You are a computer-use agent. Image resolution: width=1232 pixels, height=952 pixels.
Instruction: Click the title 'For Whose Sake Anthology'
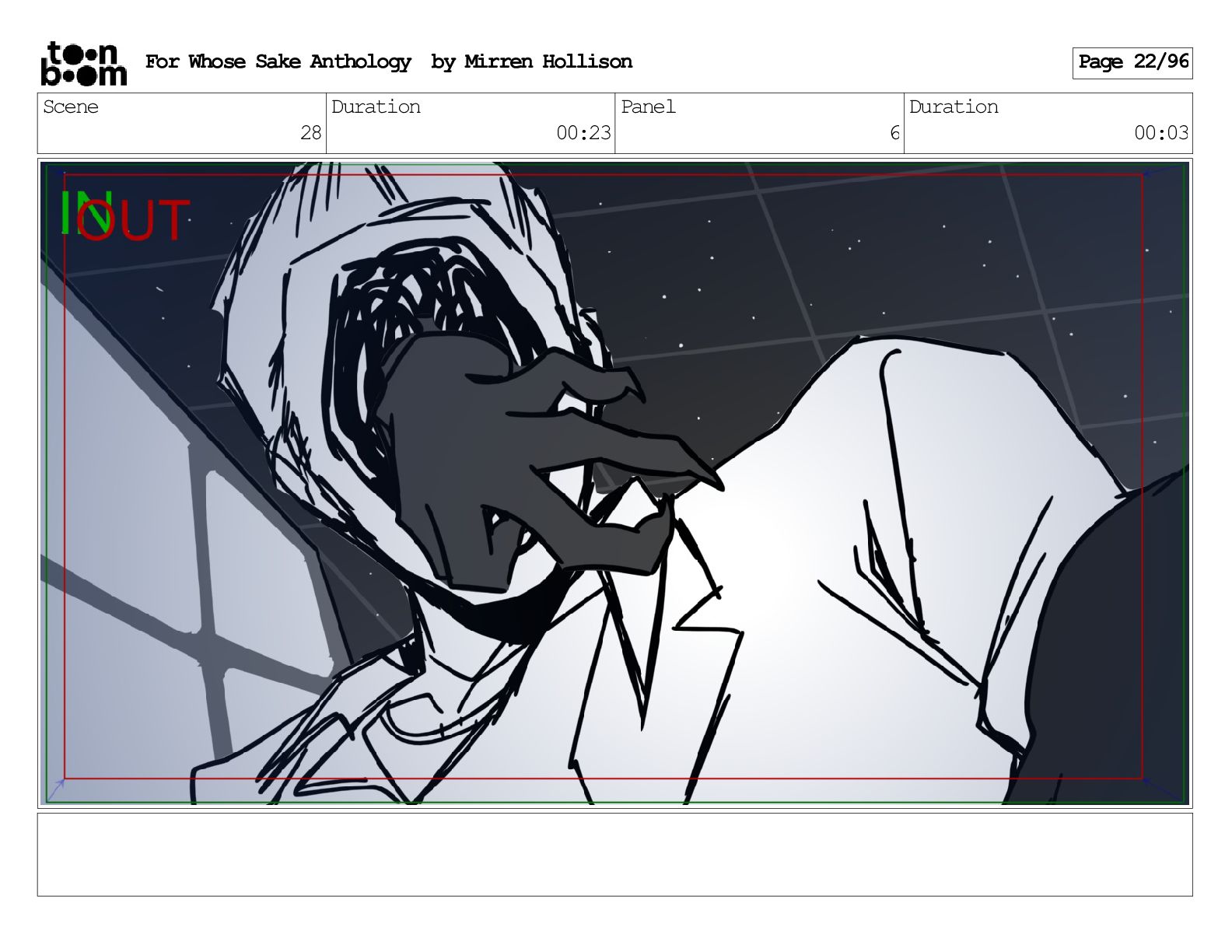click(x=278, y=61)
